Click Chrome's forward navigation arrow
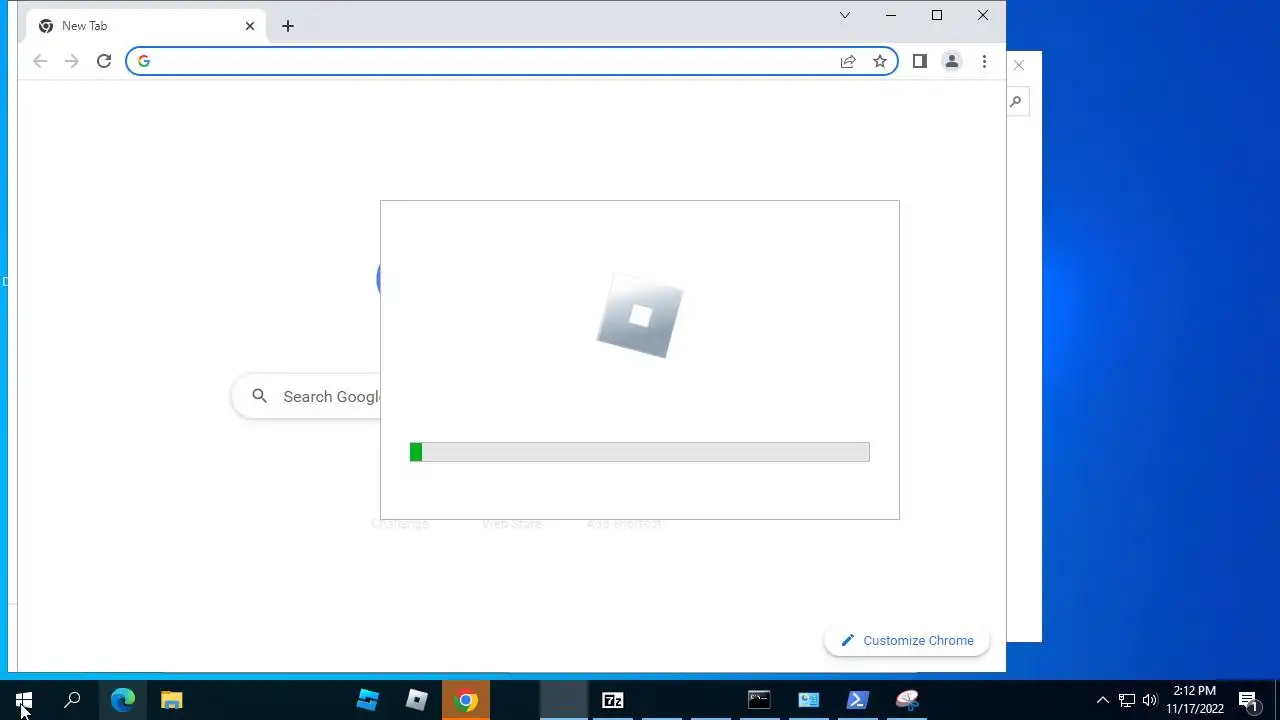Screen dimensions: 1280x720 (x=71, y=61)
